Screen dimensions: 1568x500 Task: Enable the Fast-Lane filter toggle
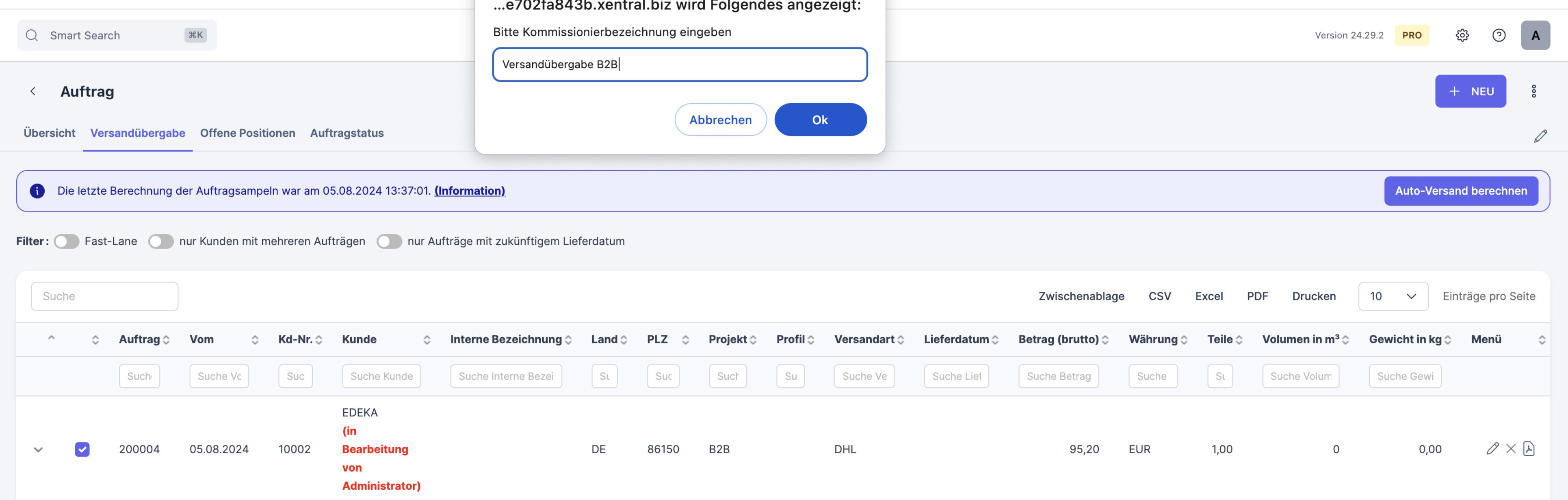pyautogui.click(x=66, y=241)
